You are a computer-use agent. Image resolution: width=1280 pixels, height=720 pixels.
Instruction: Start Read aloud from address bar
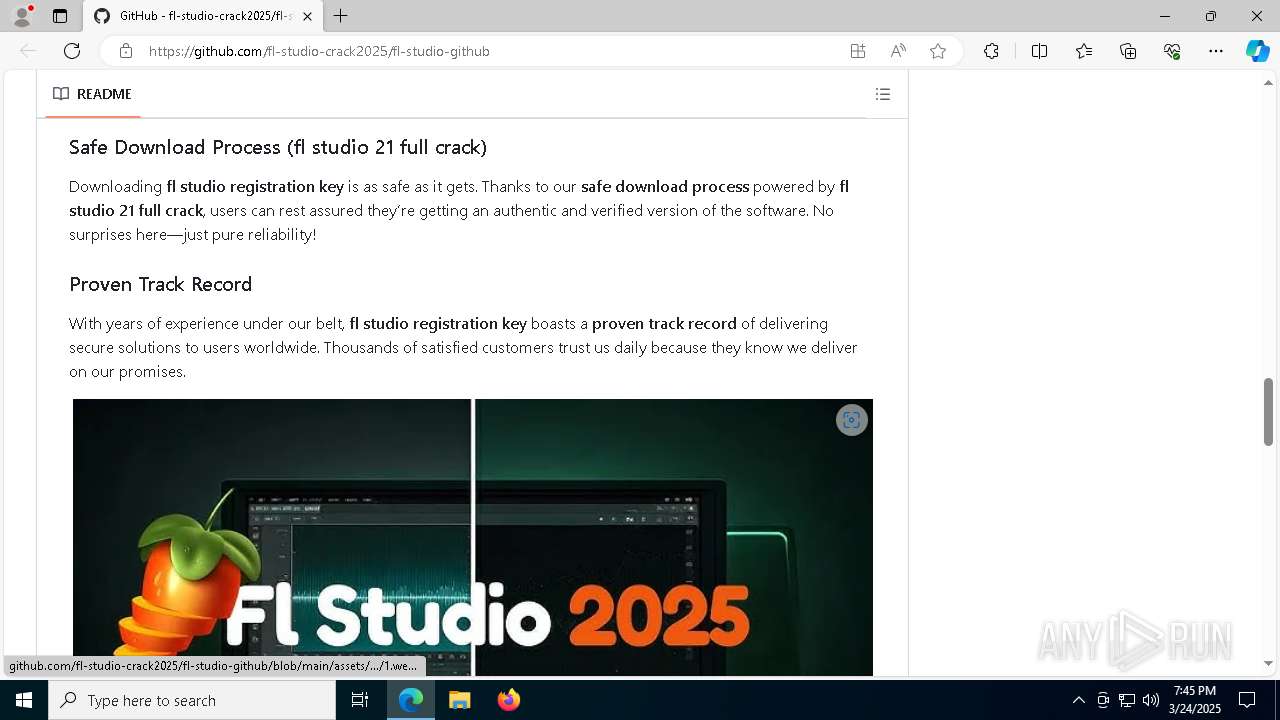(898, 51)
